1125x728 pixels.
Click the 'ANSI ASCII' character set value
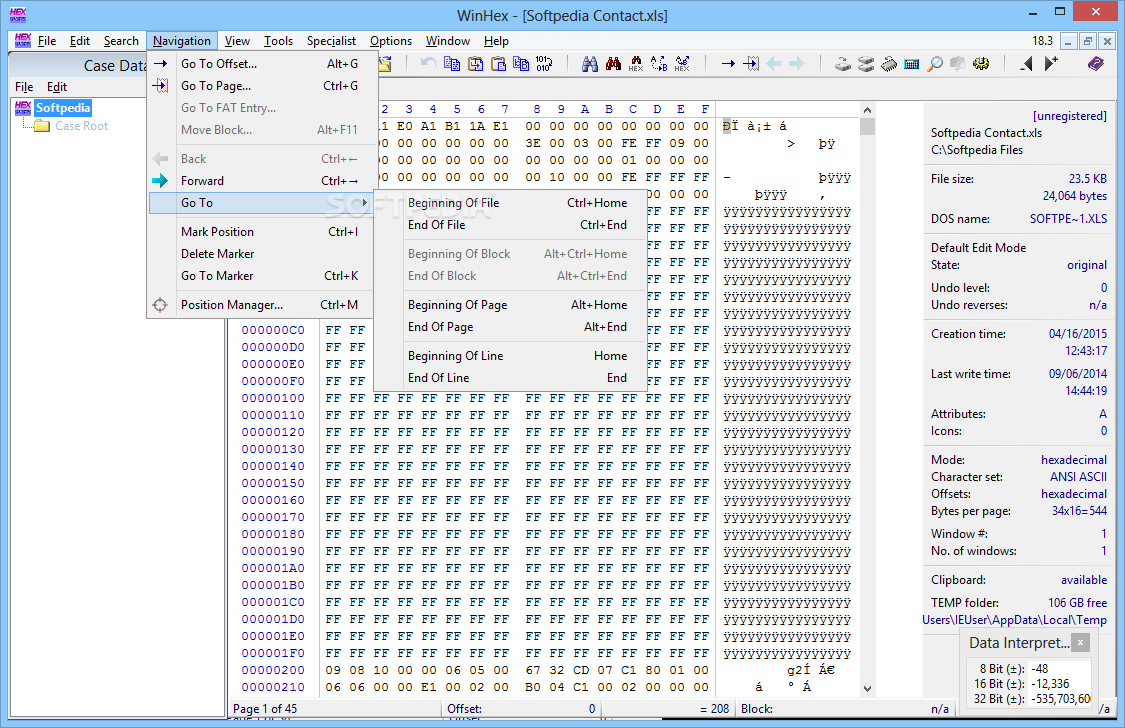(x=1078, y=477)
